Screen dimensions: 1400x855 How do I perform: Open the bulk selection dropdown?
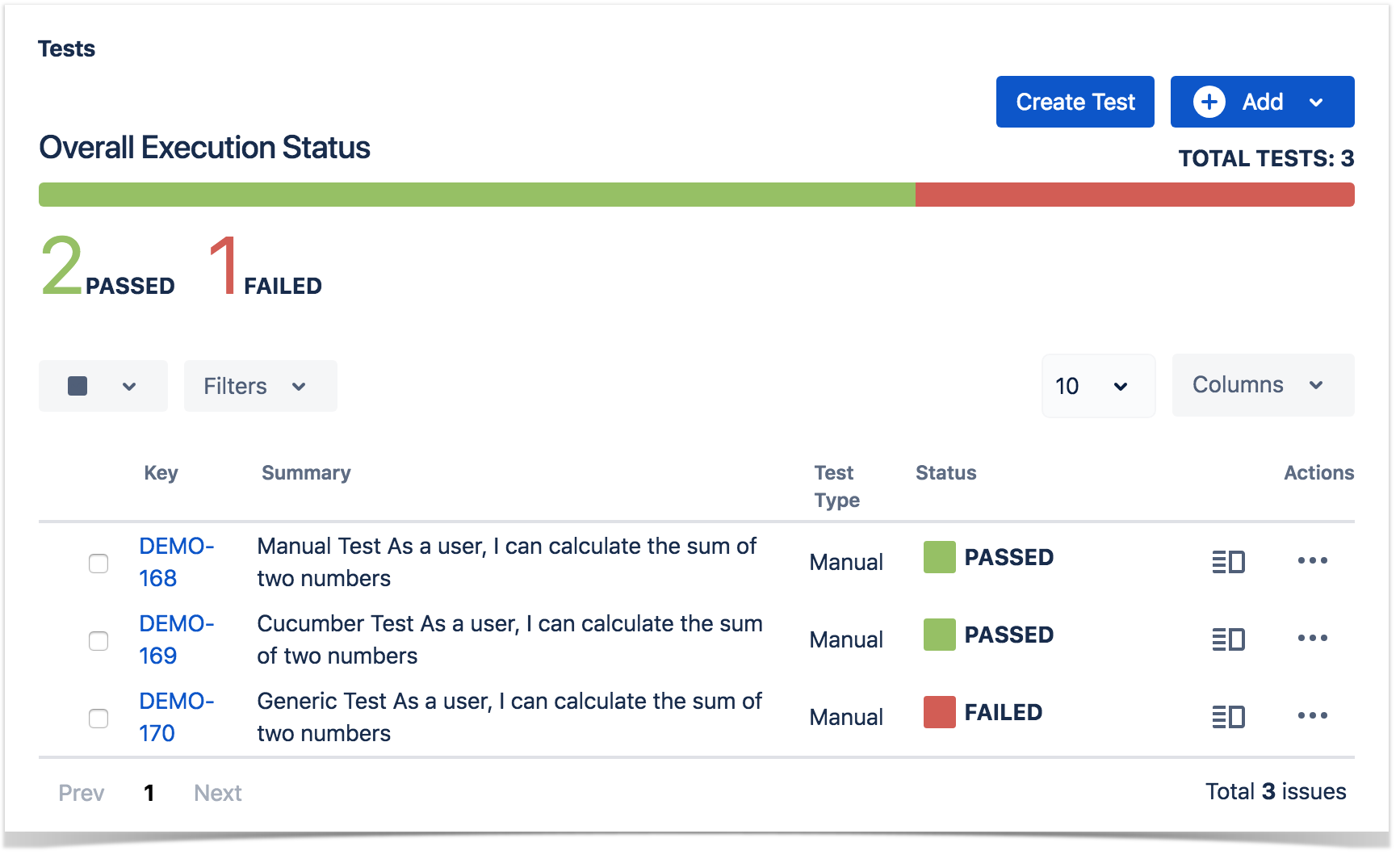pyautogui.click(x=103, y=386)
